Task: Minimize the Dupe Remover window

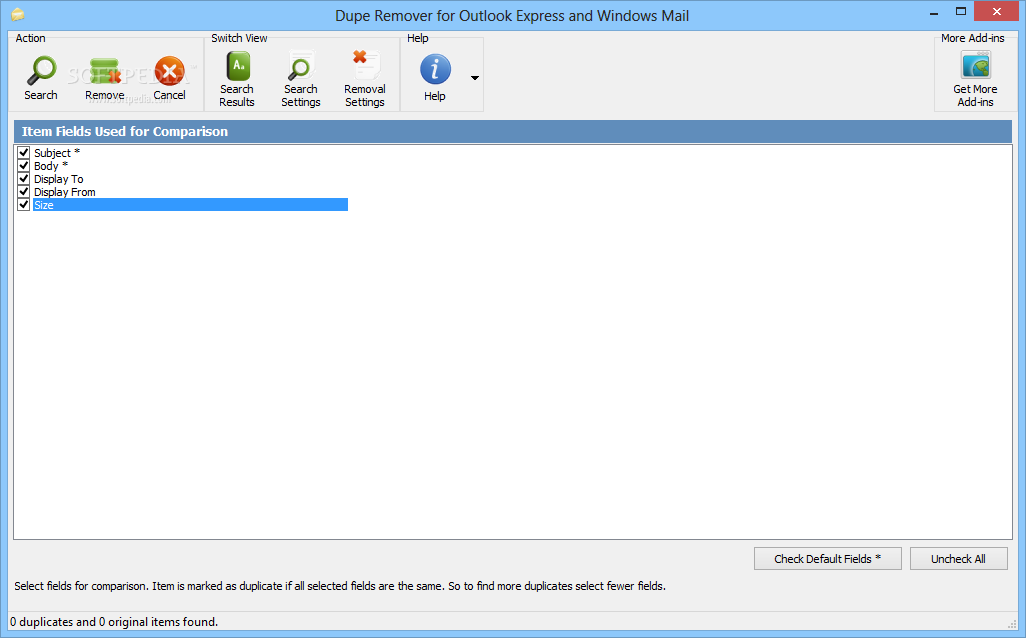Action: pyautogui.click(x=934, y=12)
